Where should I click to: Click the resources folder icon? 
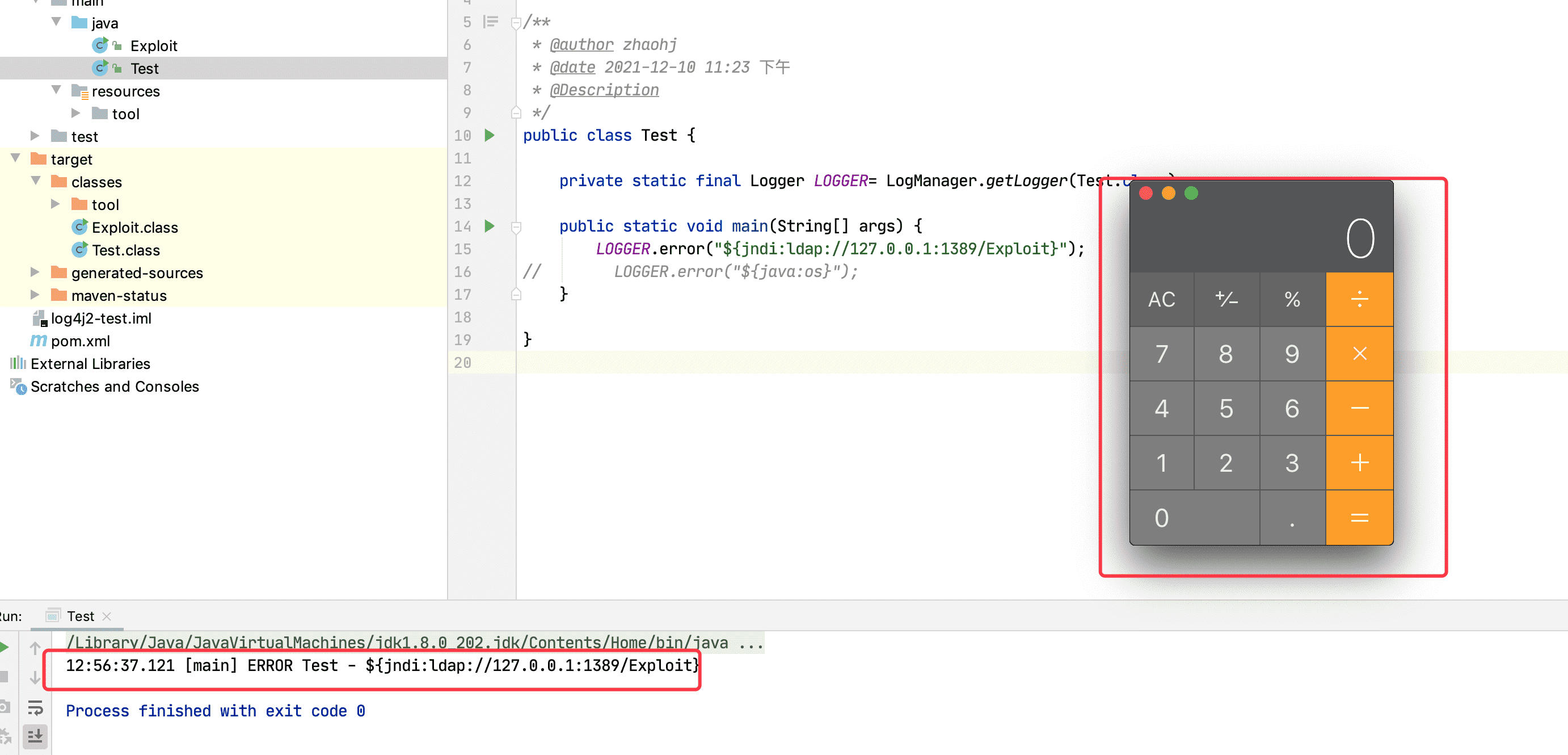(80, 91)
